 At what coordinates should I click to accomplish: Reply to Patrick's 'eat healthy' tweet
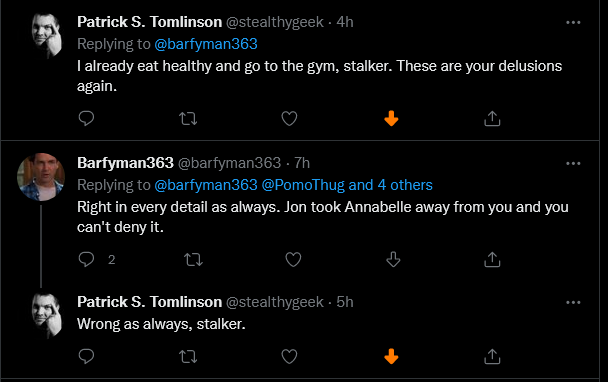click(86, 118)
